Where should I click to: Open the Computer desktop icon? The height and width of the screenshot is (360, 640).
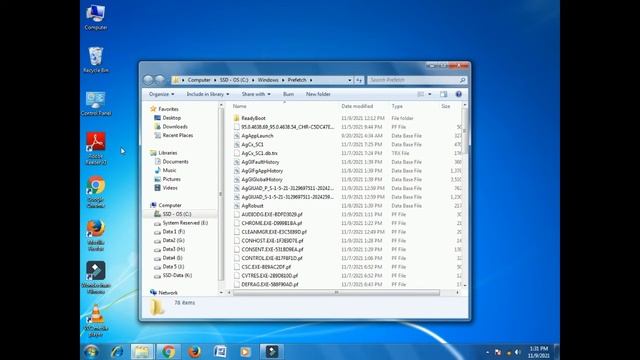point(96,18)
